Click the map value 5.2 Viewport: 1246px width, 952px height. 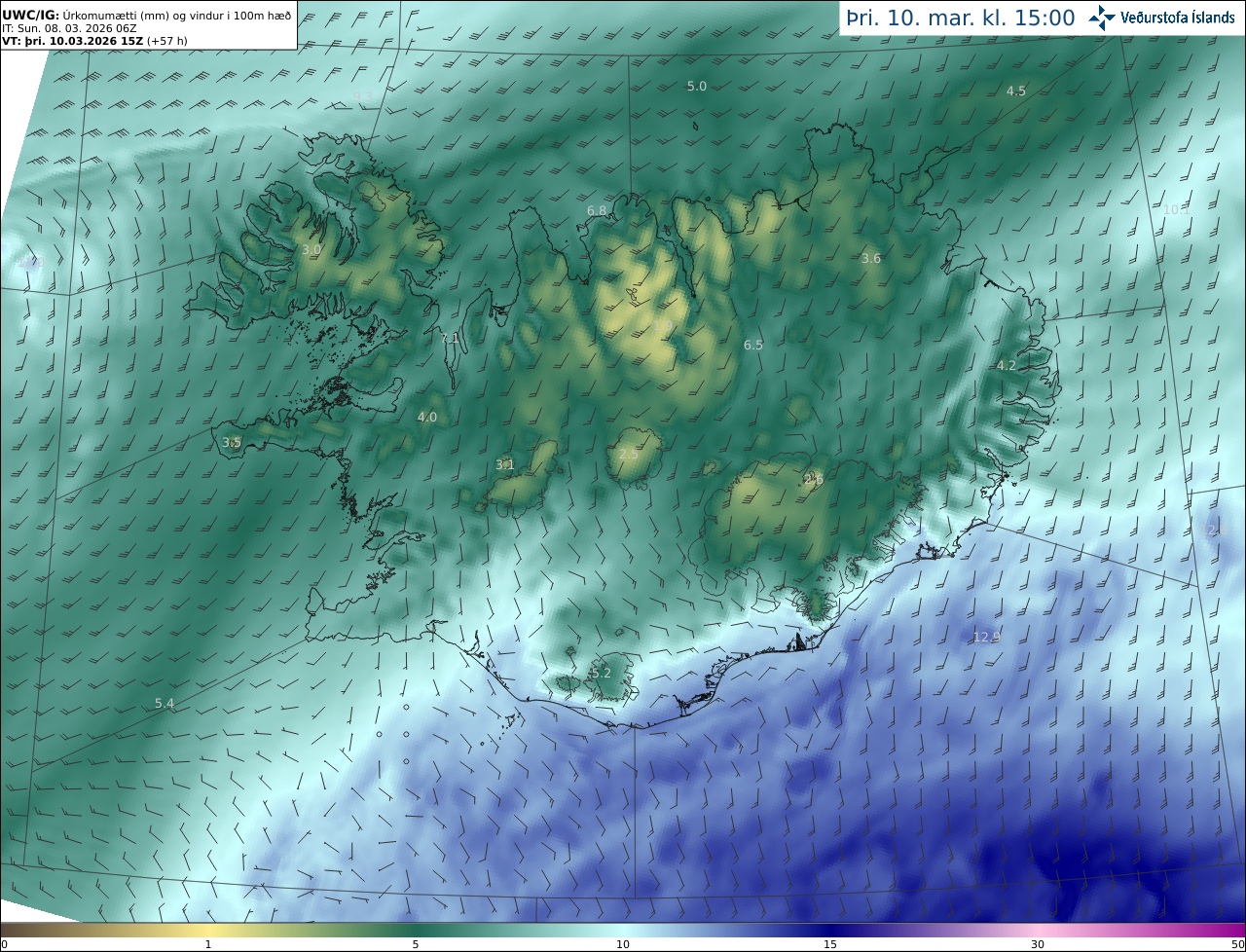602,674
